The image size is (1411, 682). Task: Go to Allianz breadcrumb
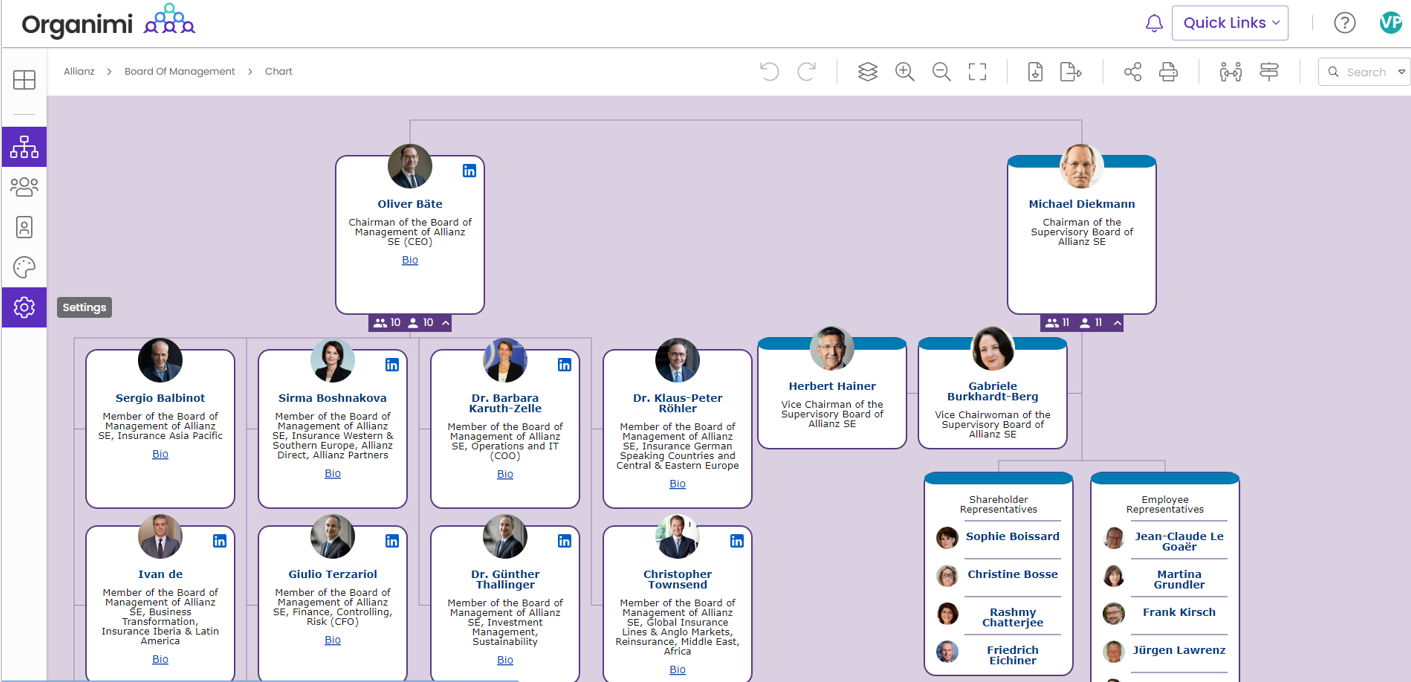pyautogui.click(x=79, y=71)
